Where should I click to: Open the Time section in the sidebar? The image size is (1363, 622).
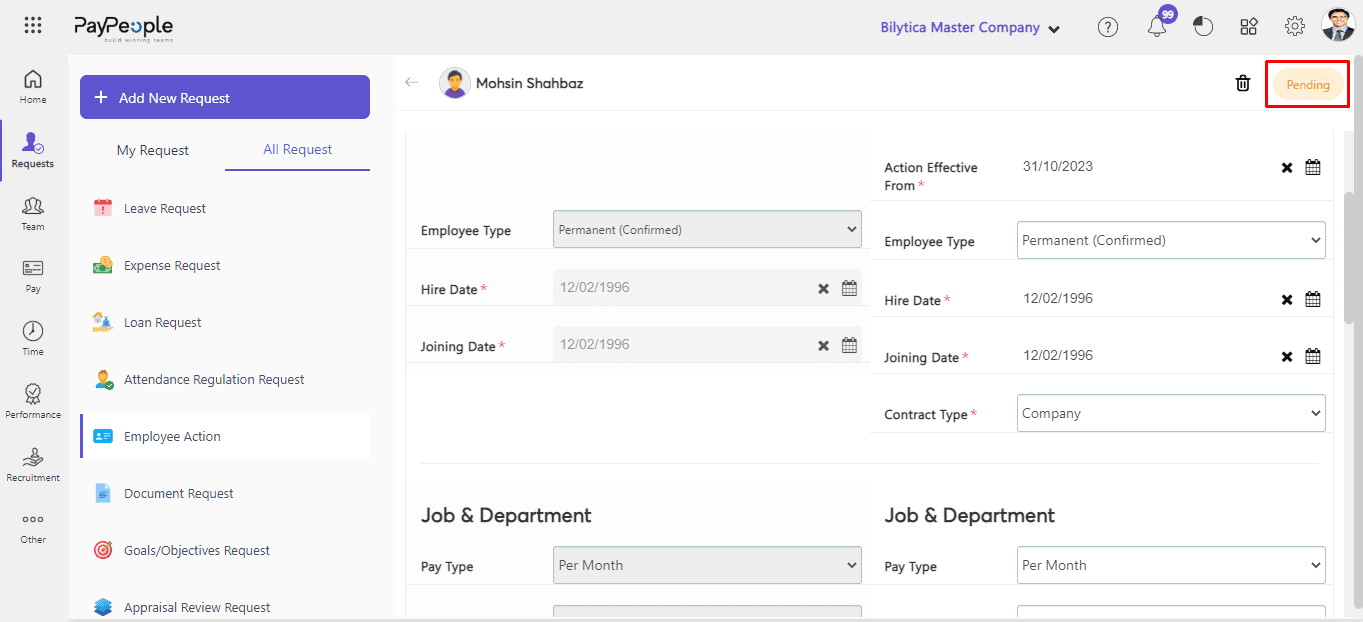(33, 338)
